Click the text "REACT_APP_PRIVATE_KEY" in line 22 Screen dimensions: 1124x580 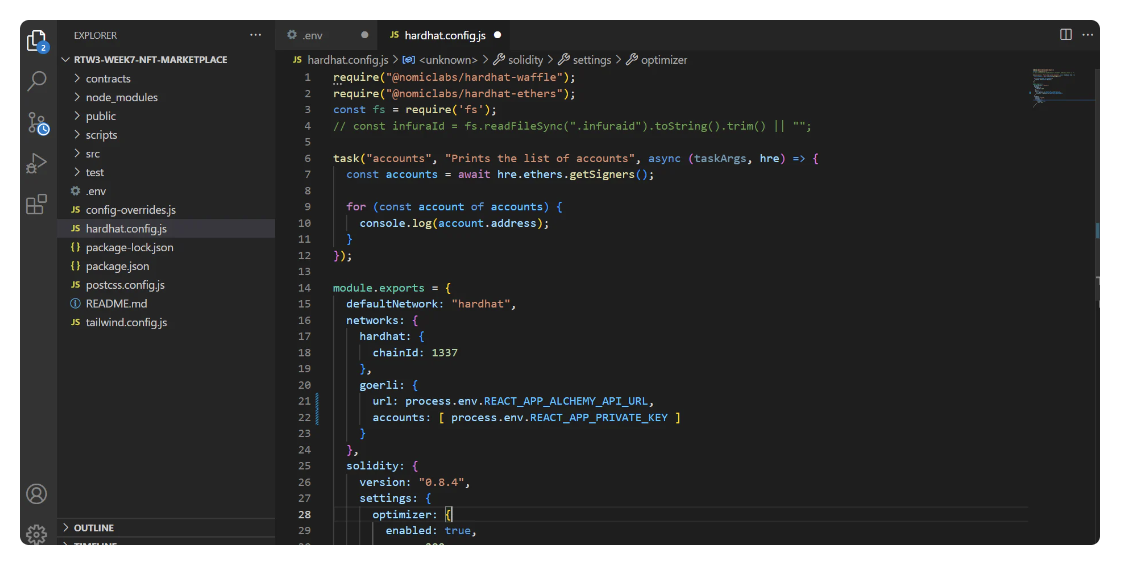[599, 417]
